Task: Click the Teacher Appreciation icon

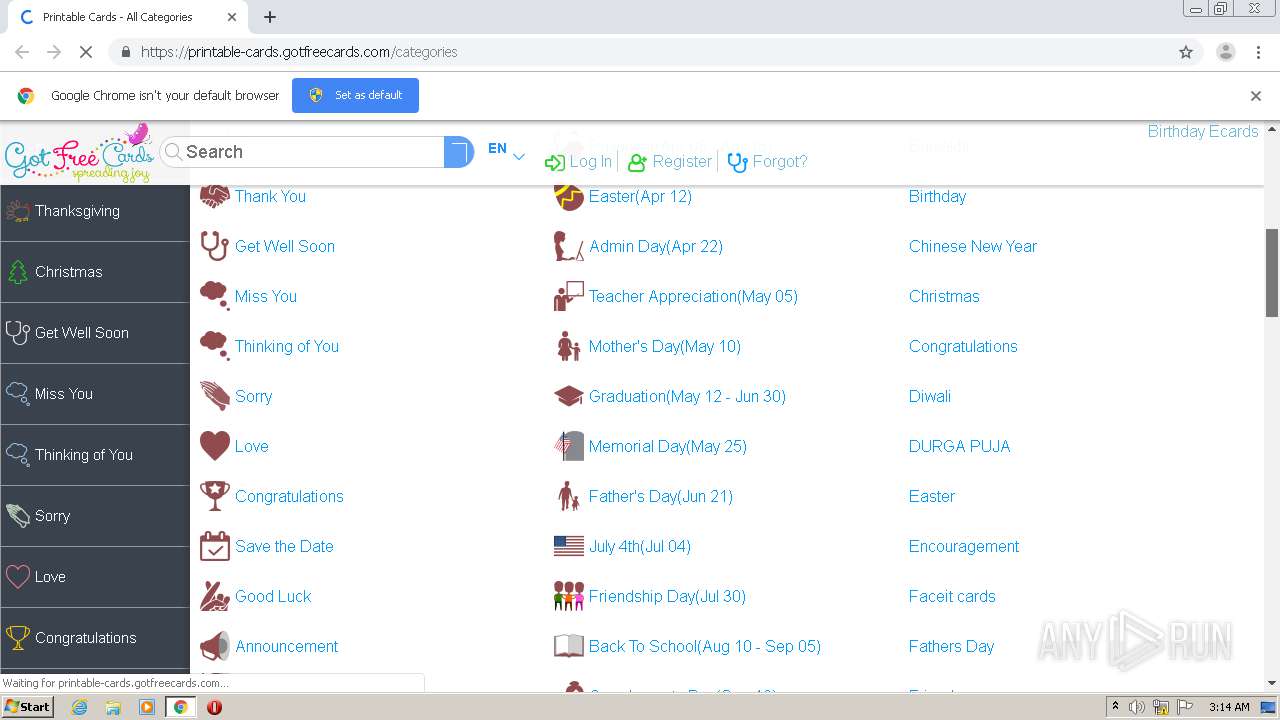Action: point(568,296)
